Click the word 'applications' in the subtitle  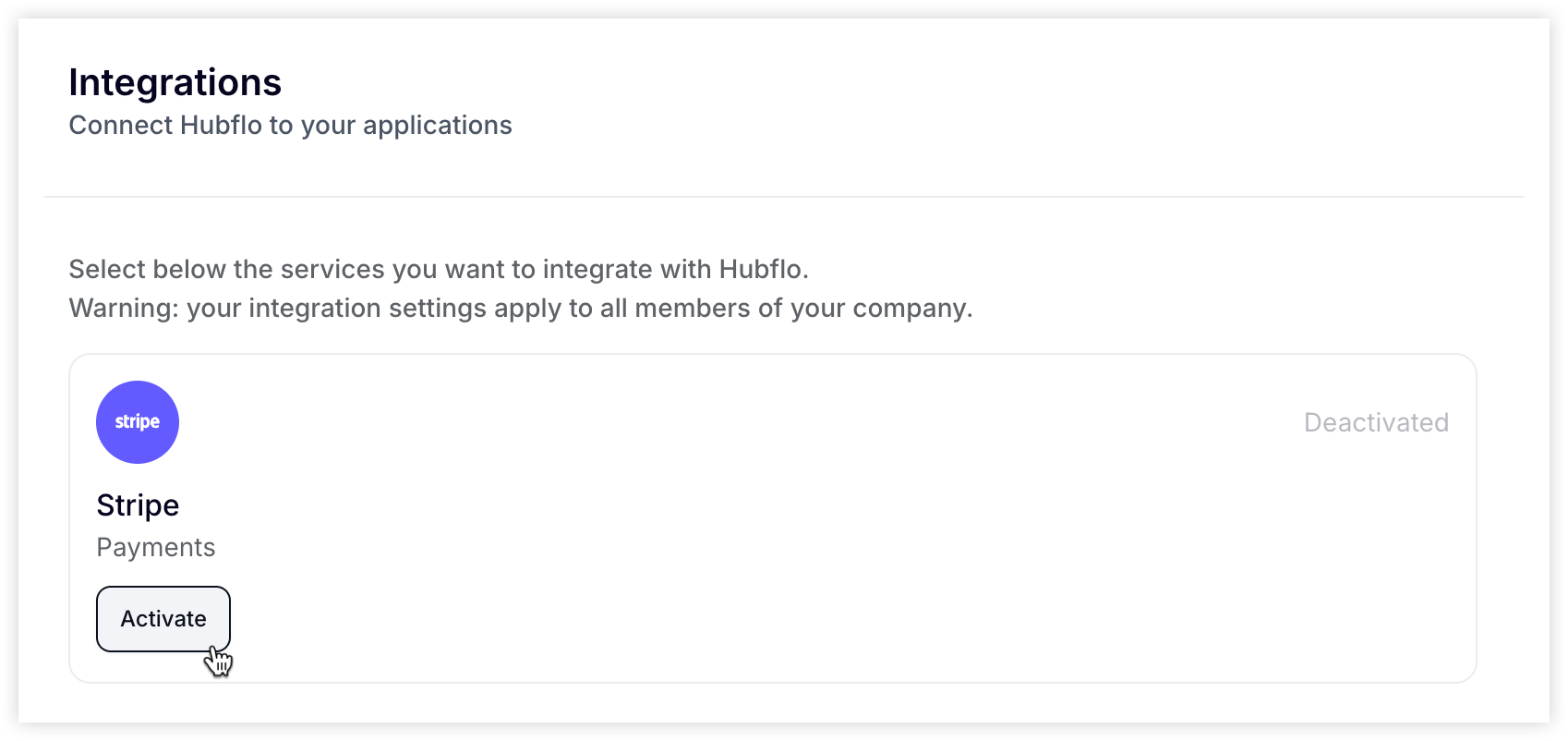pyautogui.click(x=438, y=126)
